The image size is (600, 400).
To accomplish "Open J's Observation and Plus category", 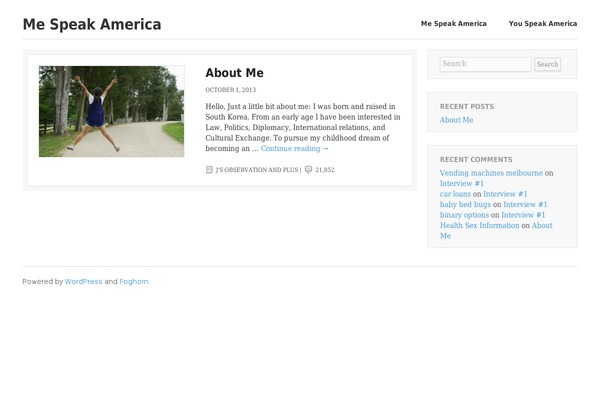I will pos(256,170).
